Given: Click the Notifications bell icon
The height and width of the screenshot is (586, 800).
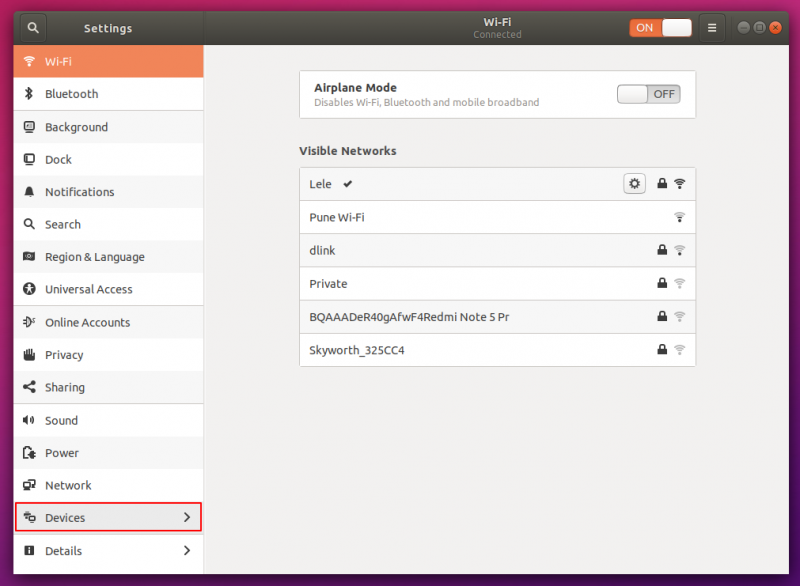Looking at the screenshot, I should [x=29, y=192].
